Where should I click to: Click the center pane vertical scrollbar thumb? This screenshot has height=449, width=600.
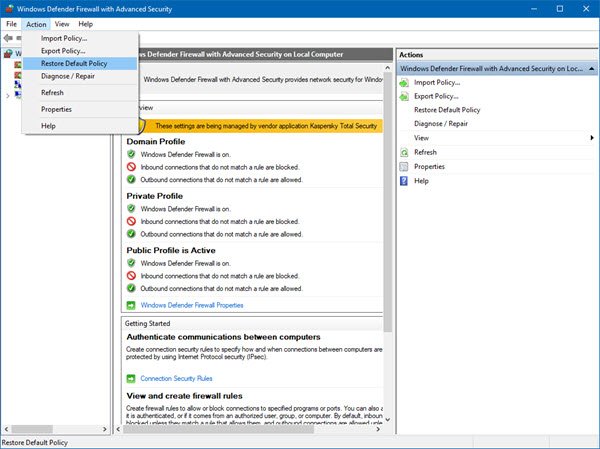[388, 202]
